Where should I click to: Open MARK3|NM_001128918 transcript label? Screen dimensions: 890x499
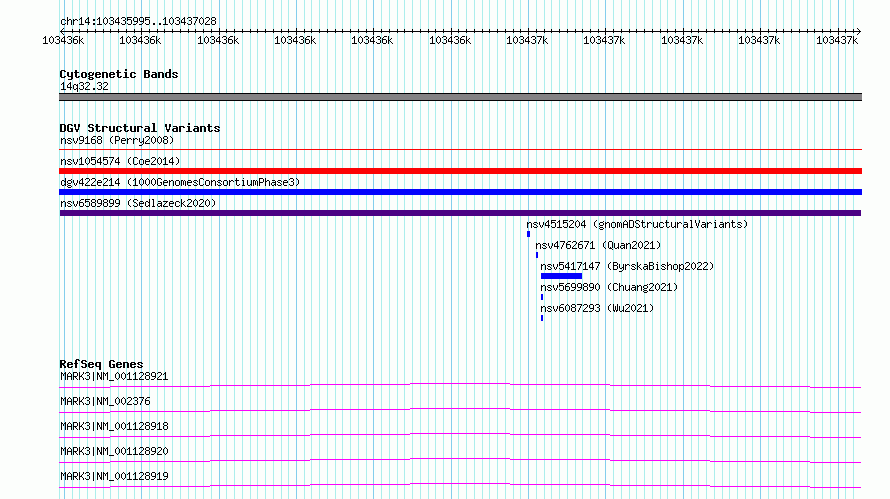pos(114,426)
